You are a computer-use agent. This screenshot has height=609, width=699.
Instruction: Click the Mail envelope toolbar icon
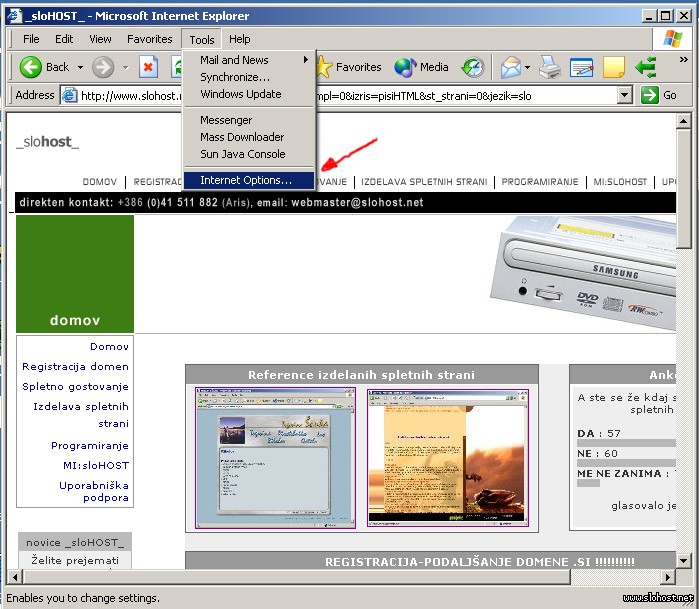click(x=510, y=67)
